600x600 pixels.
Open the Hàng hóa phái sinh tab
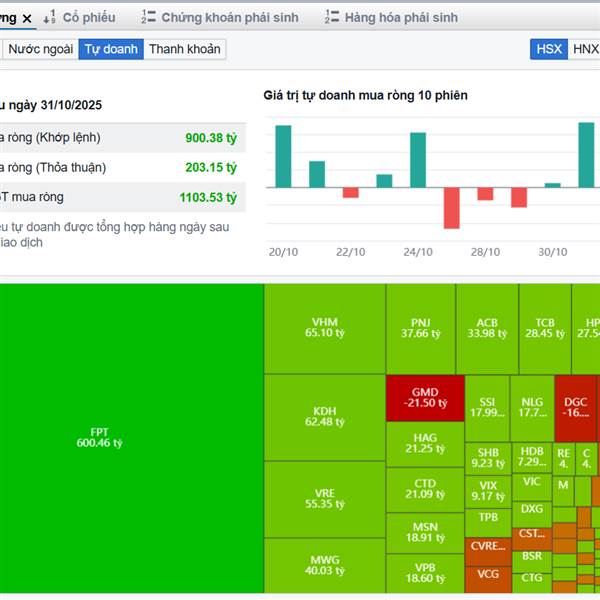pyautogui.click(x=401, y=17)
